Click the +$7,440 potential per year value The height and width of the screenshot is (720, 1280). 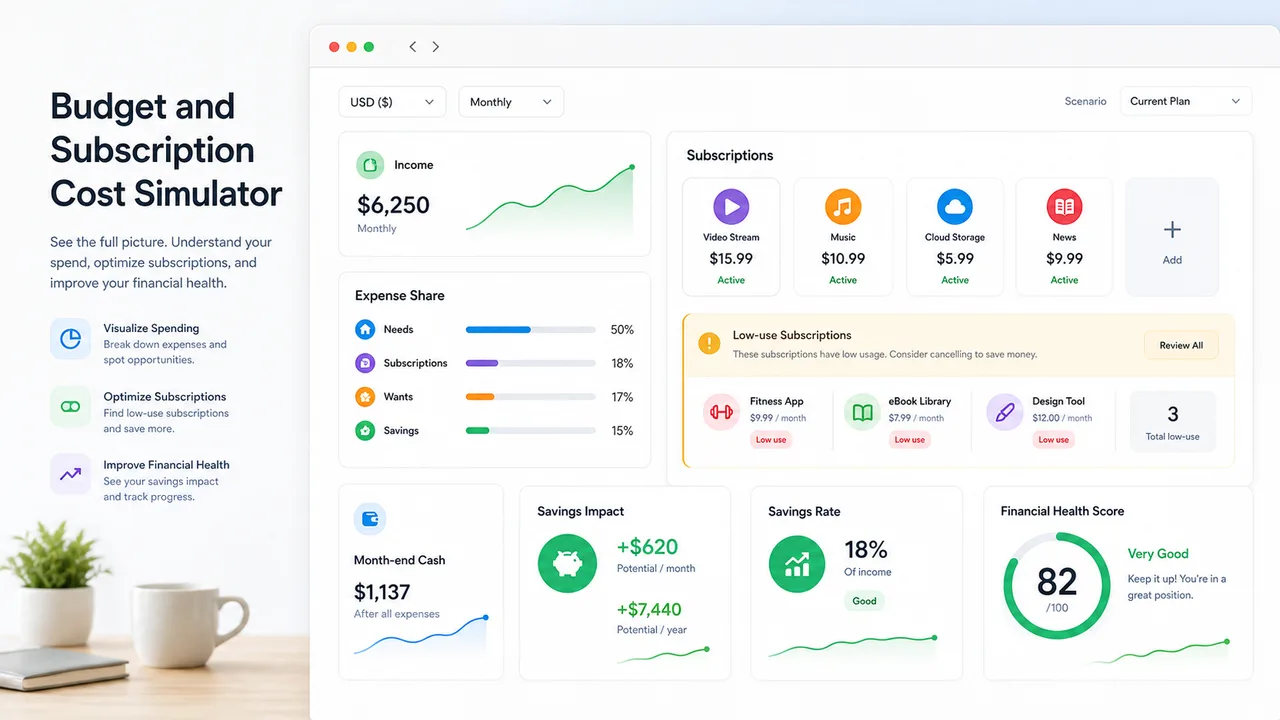650,609
